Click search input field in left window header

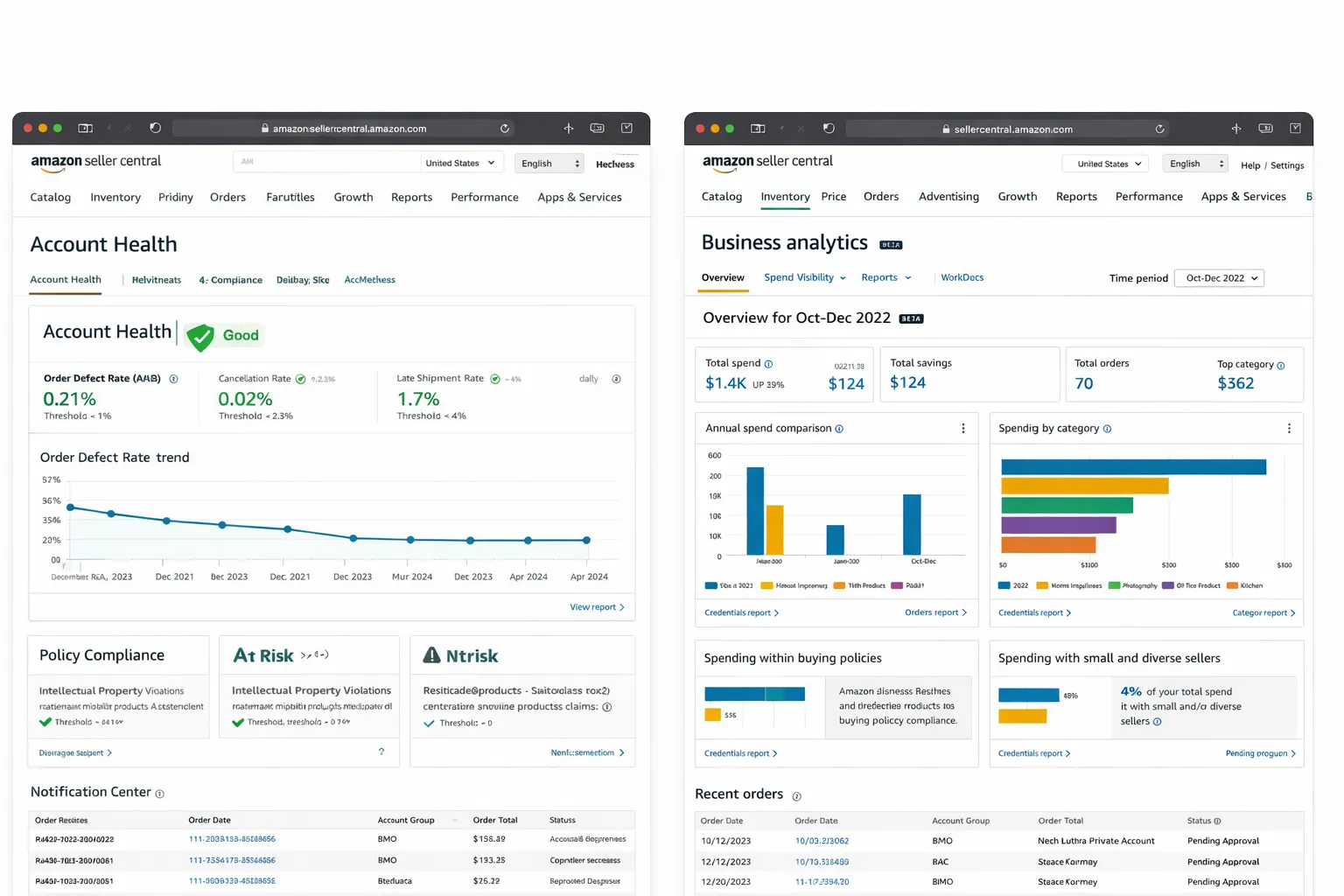click(x=326, y=162)
